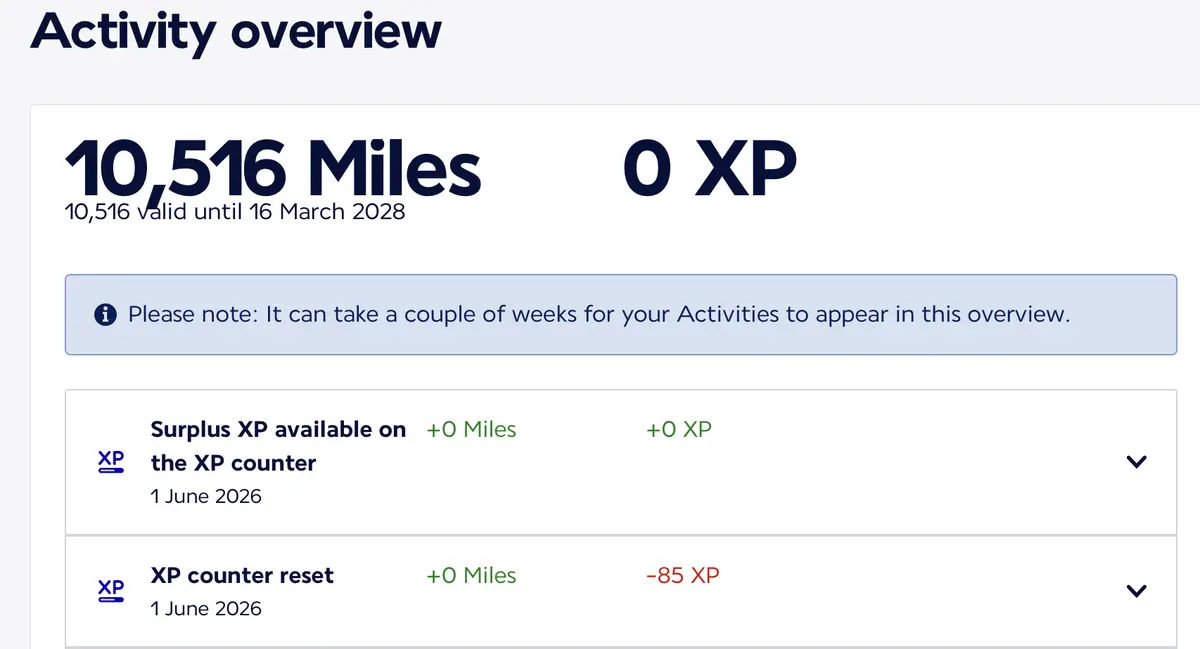Select the 0 XP balance figure
The height and width of the screenshot is (649, 1200).
[709, 168]
